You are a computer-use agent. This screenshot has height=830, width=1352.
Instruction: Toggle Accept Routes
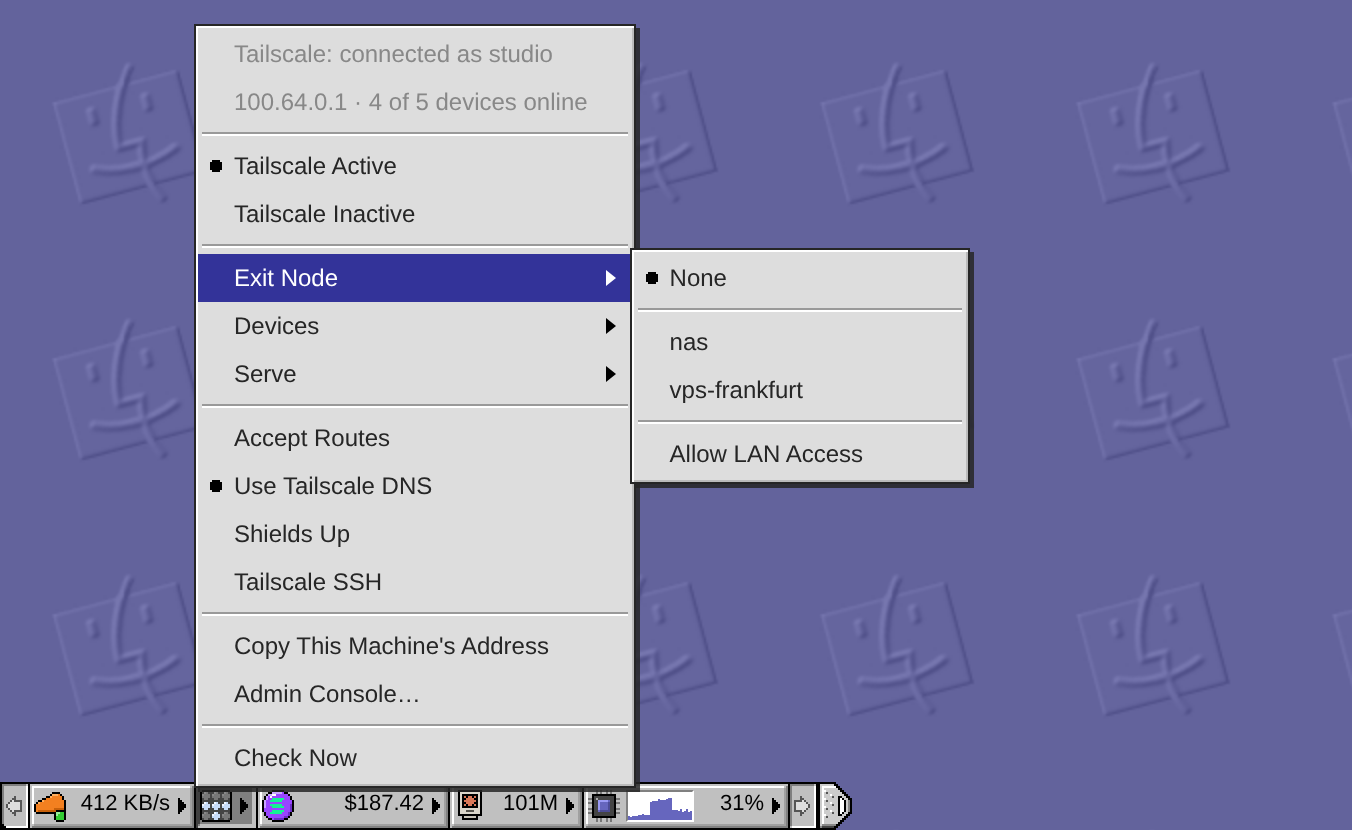[x=415, y=438]
